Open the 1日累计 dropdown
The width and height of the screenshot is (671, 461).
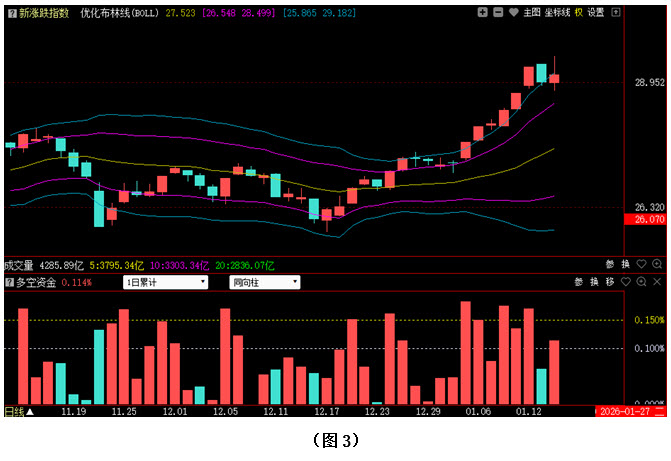165,283
